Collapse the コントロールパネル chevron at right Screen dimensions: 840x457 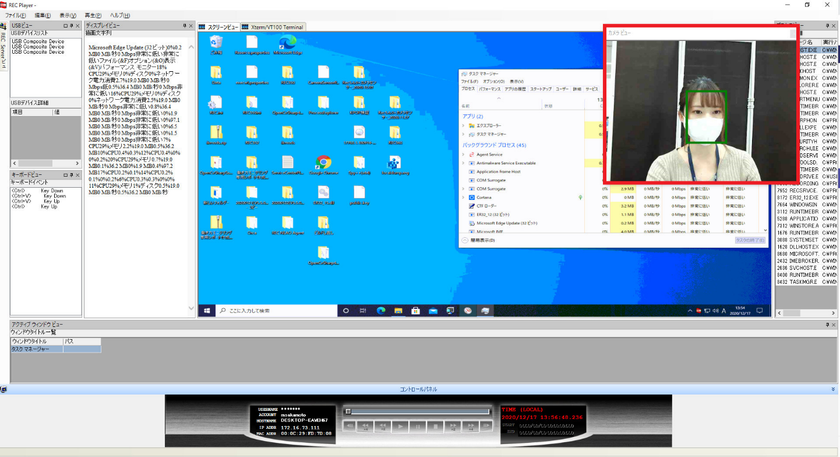833,389
